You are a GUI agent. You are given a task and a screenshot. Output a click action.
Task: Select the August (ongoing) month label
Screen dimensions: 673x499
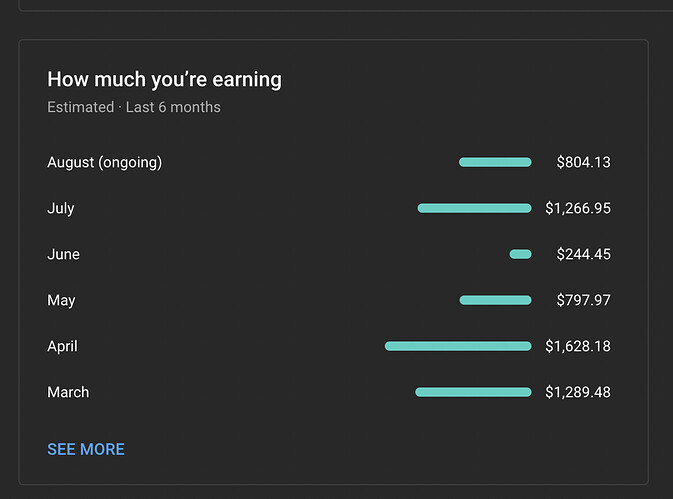(105, 163)
